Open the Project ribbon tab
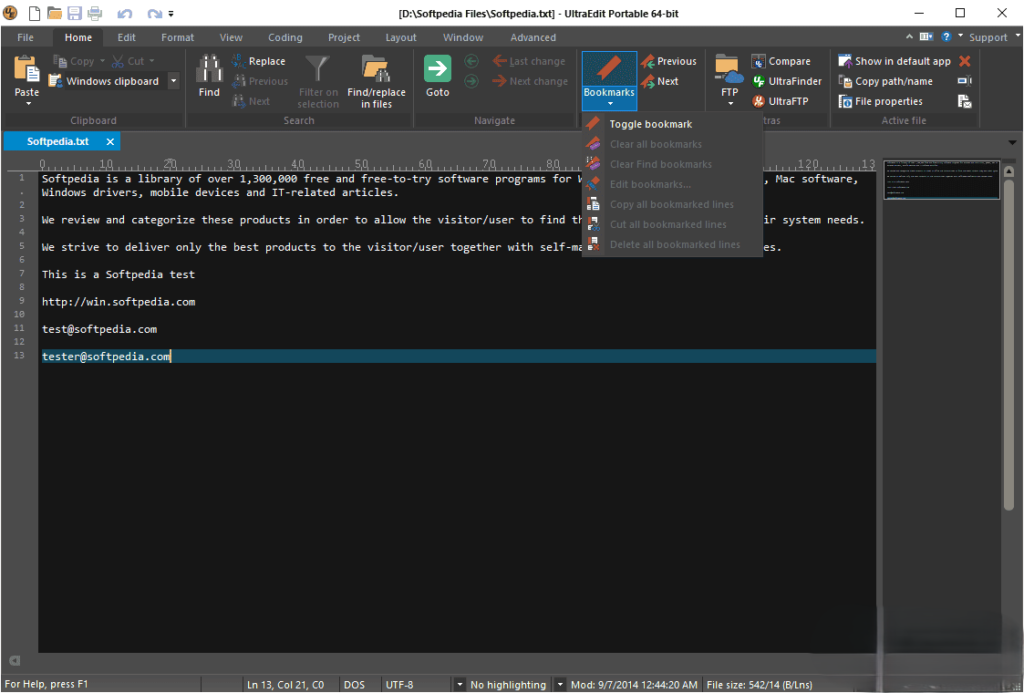 pos(344,38)
